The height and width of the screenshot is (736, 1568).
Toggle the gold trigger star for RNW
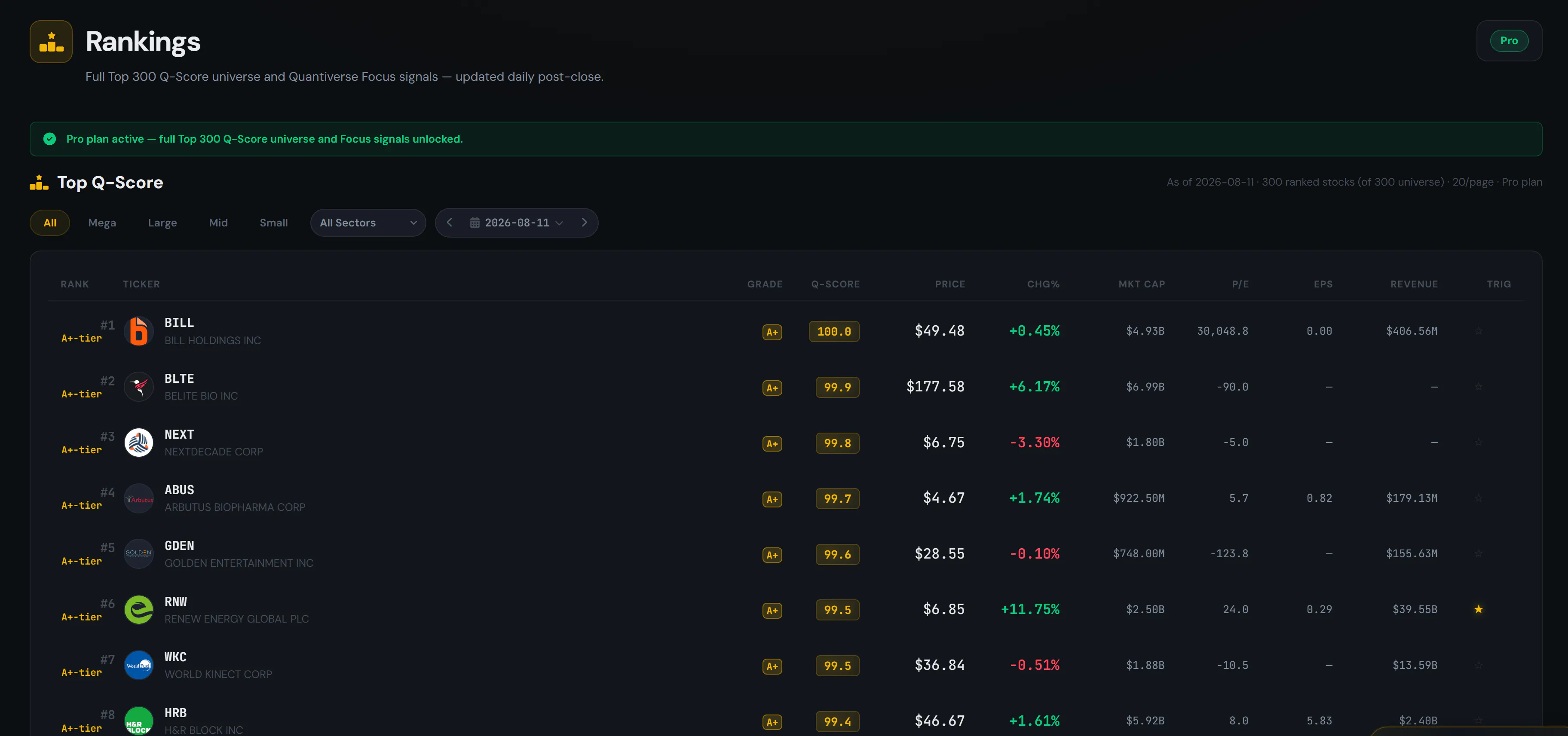1479,609
